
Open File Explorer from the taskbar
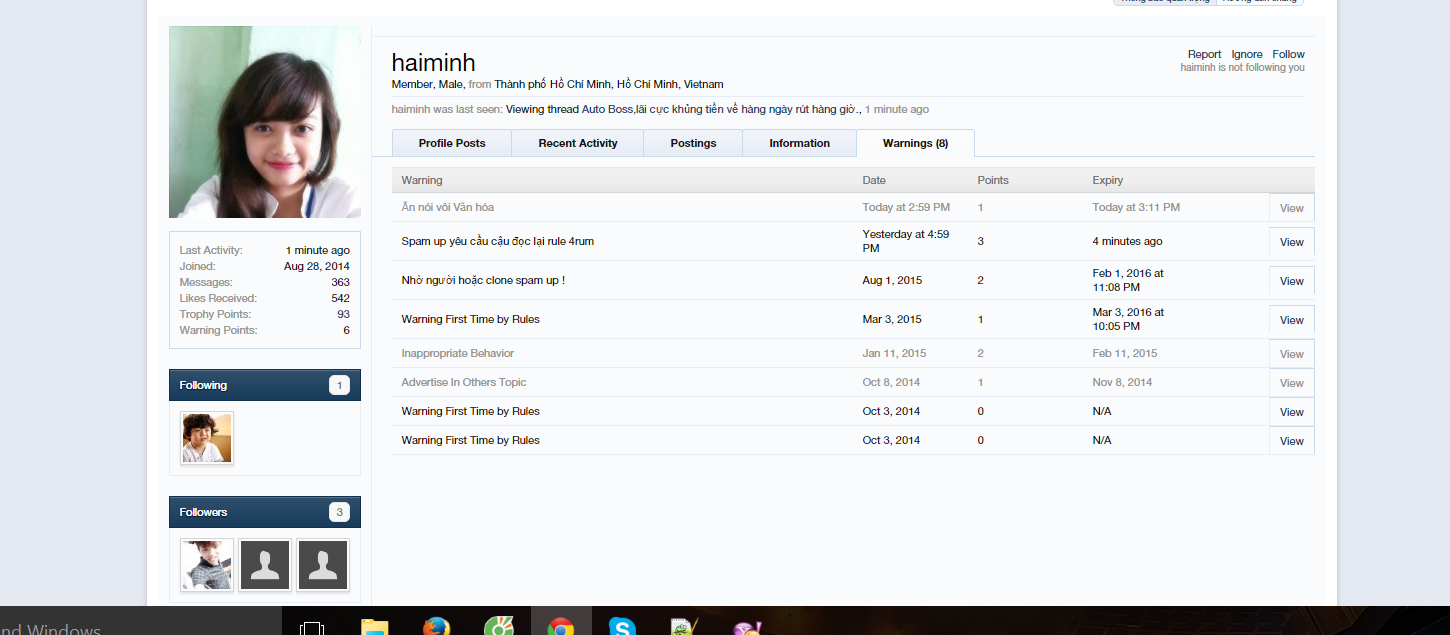click(374, 627)
